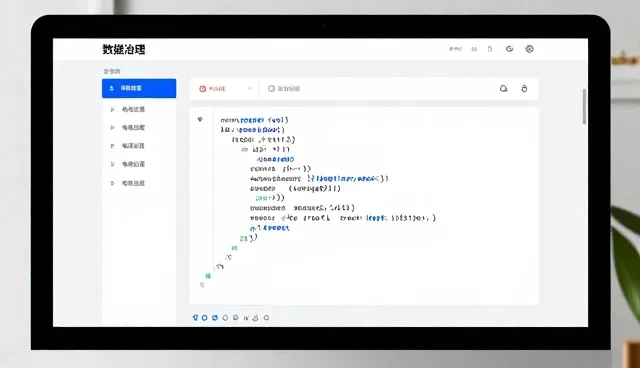The width and height of the screenshot is (640, 368).
Task: Click the red icon in the bottom icon row
Action: click(x=246, y=317)
